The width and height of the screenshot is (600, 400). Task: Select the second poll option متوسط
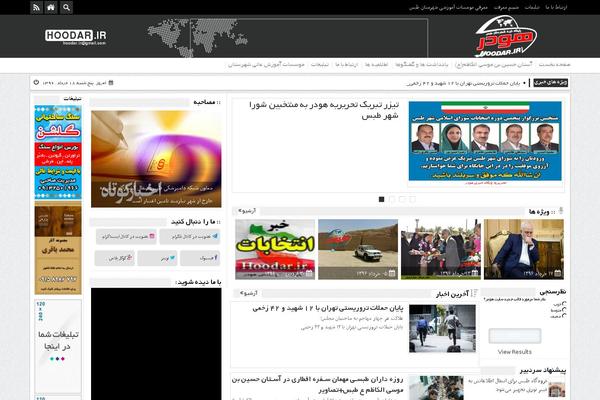(564, 310)
